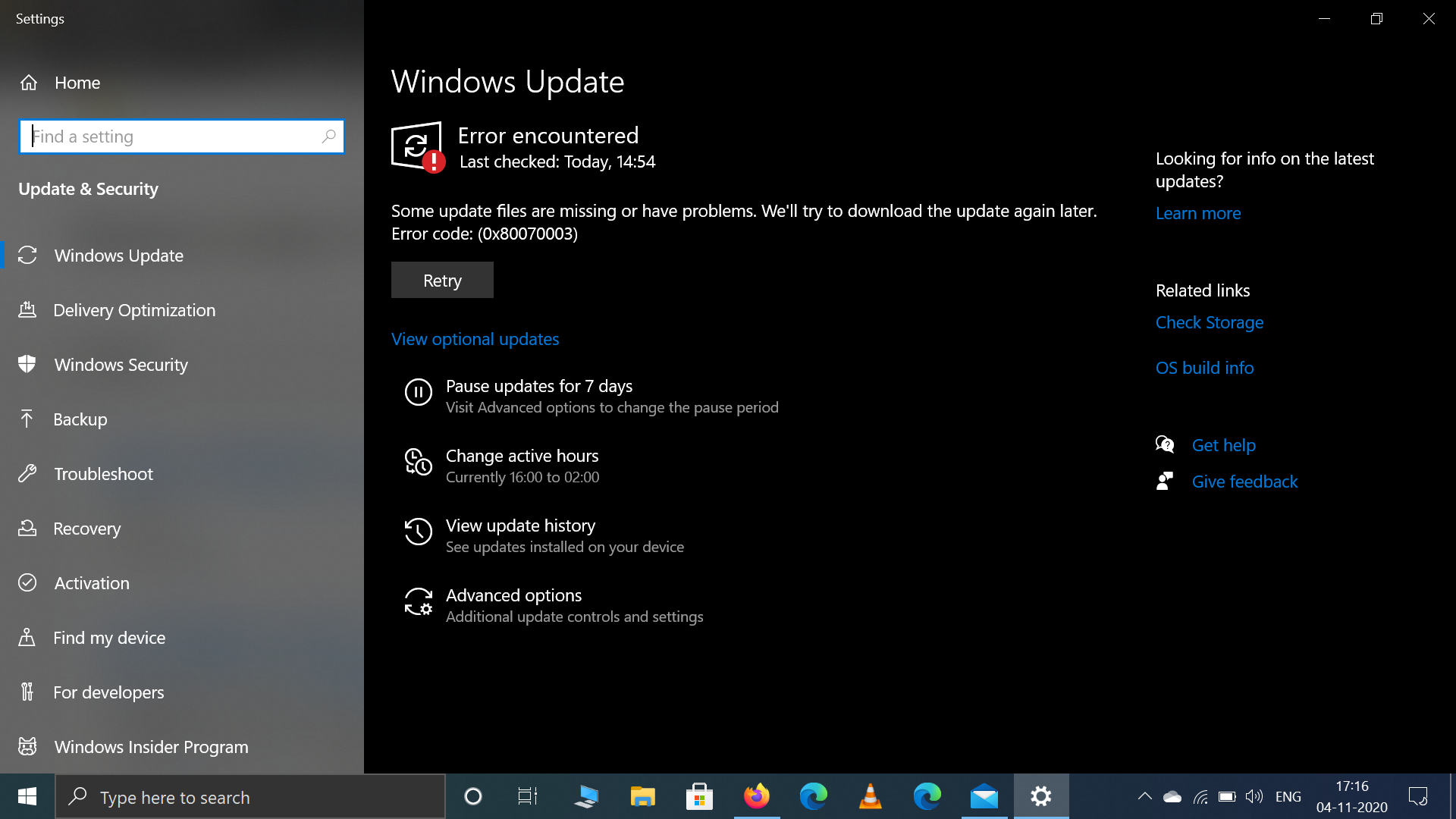Click the Windows Update sync icon in sidebar
Screen dimensions: 1456x819
click(27, 256)
